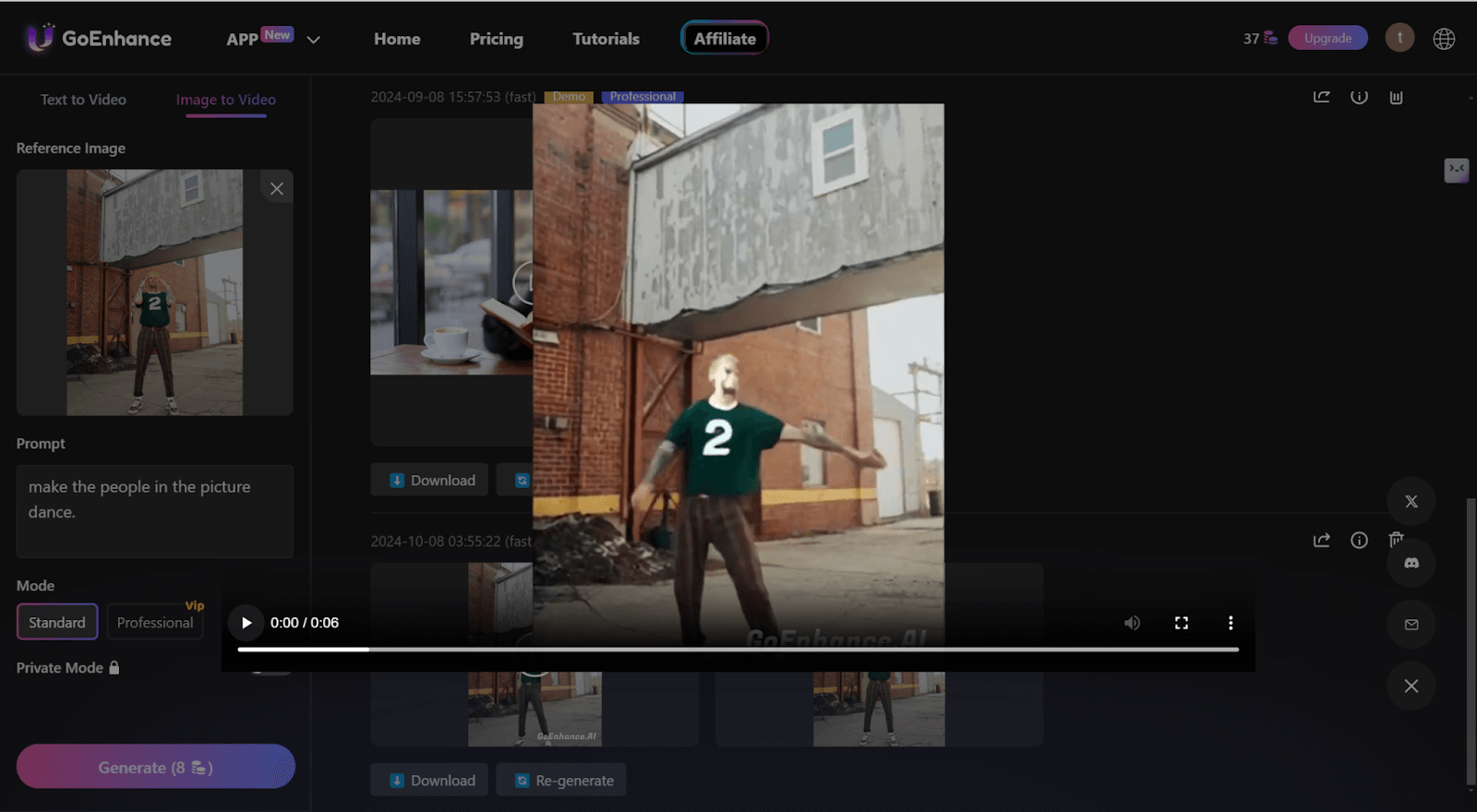Viewport: 1477px width, 812px height.
Task: Select Professional VIP mode
Action: coord(155,622)
